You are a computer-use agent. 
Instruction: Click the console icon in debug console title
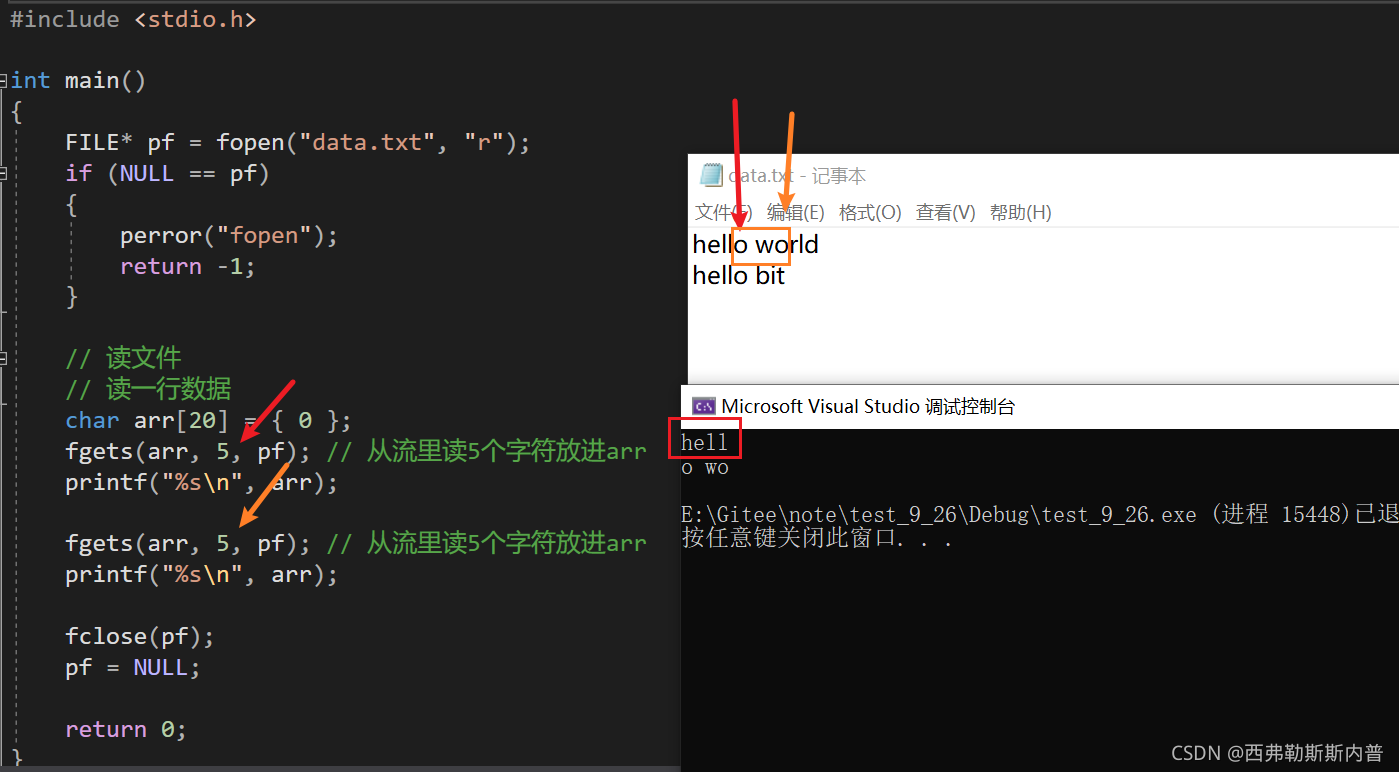click(704, 406)
